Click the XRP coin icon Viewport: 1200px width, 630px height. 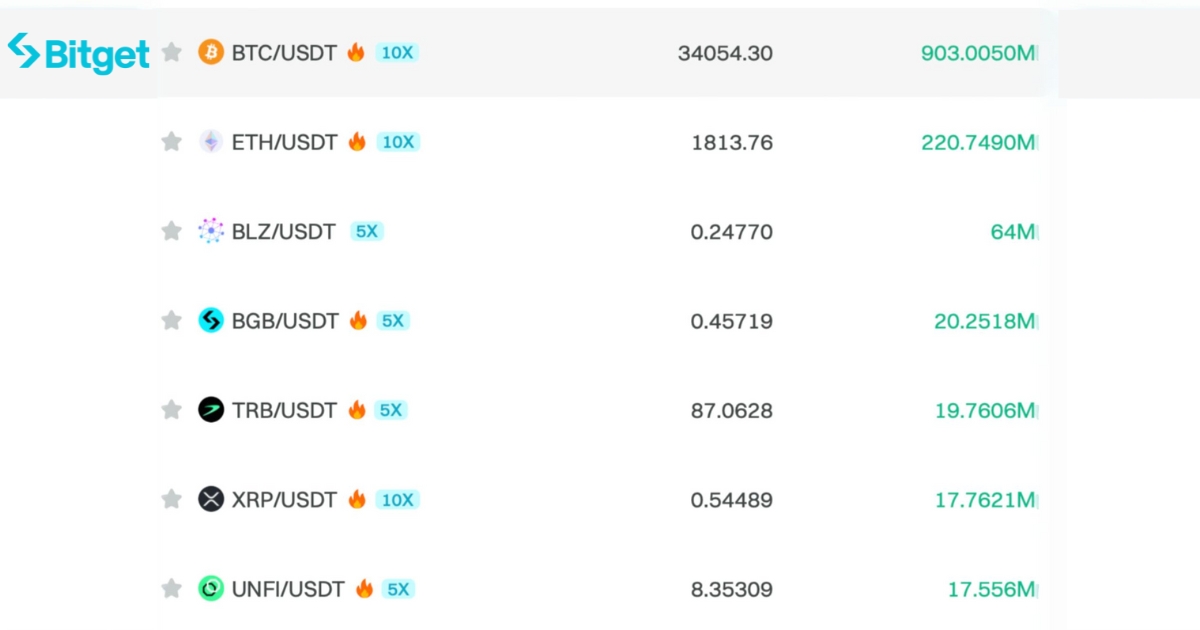pos(211,499)
